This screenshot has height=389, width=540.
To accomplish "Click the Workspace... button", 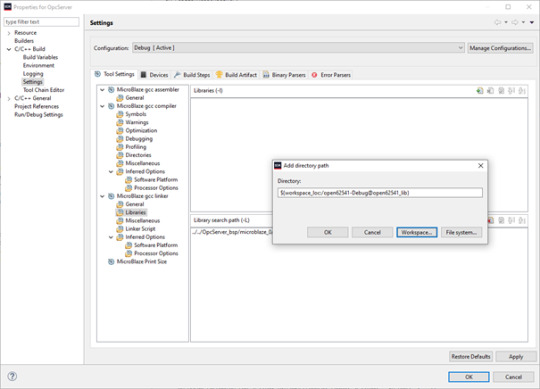I will click(417, 232).
